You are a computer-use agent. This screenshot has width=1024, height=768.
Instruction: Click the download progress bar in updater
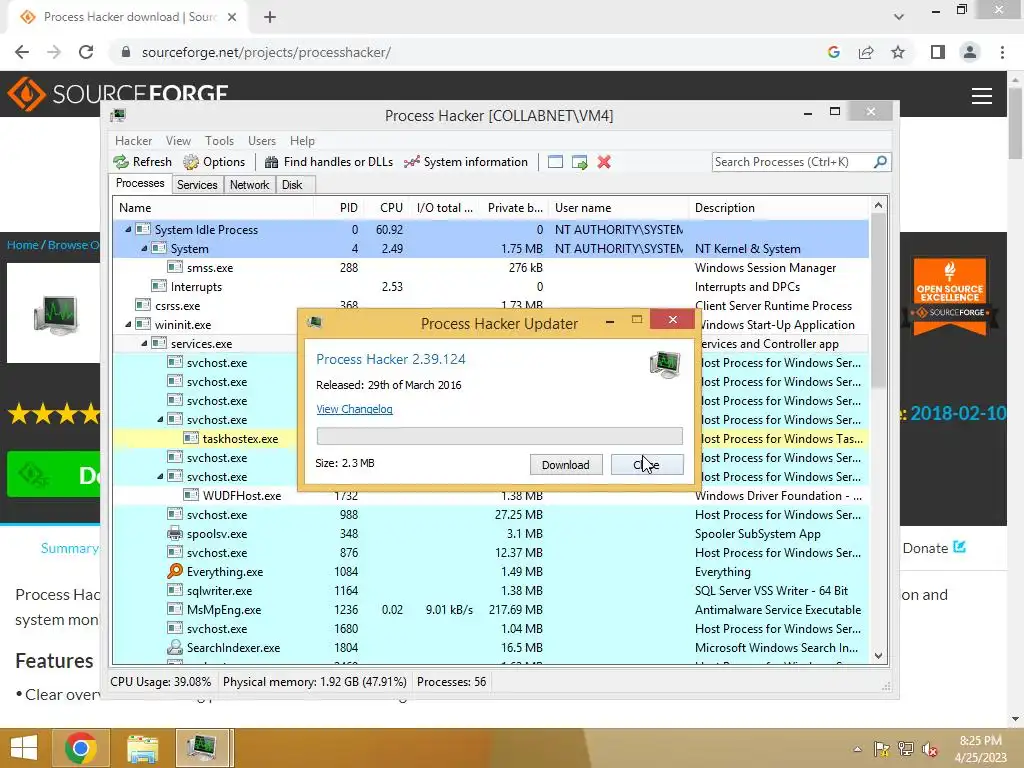500,436
